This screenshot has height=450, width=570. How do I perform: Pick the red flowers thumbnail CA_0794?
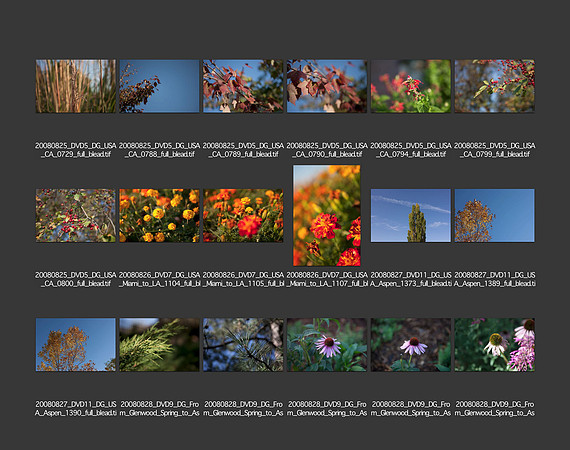[x=411, y=86]
